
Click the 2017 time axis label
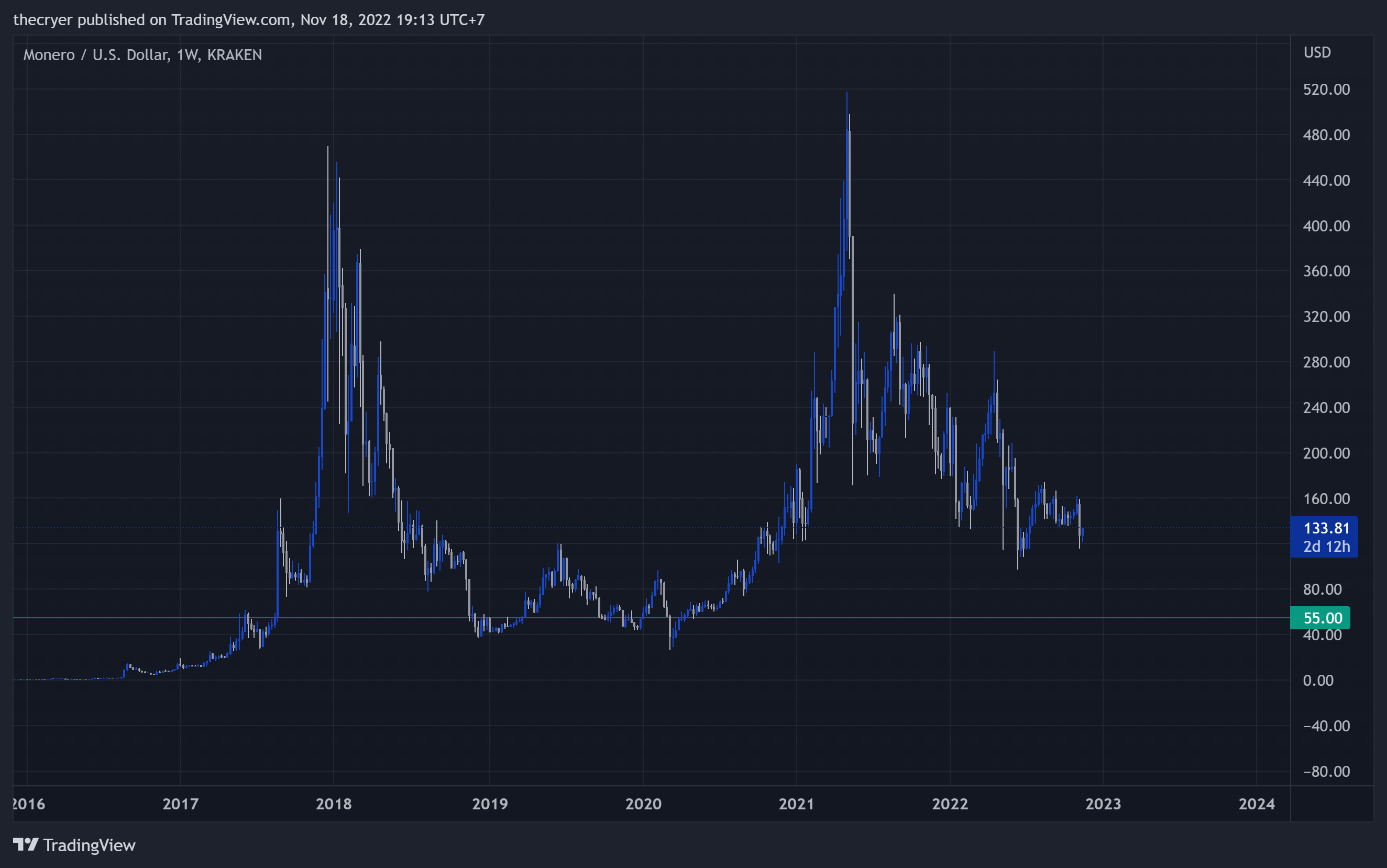tap(180, 804)
